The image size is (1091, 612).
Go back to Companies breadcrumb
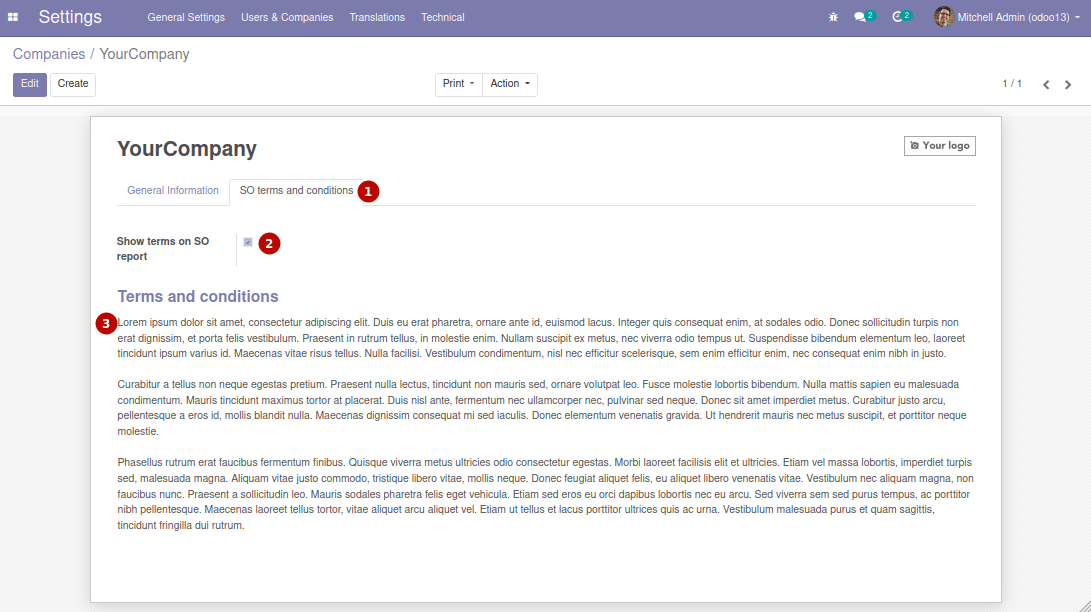pos(49,54)
